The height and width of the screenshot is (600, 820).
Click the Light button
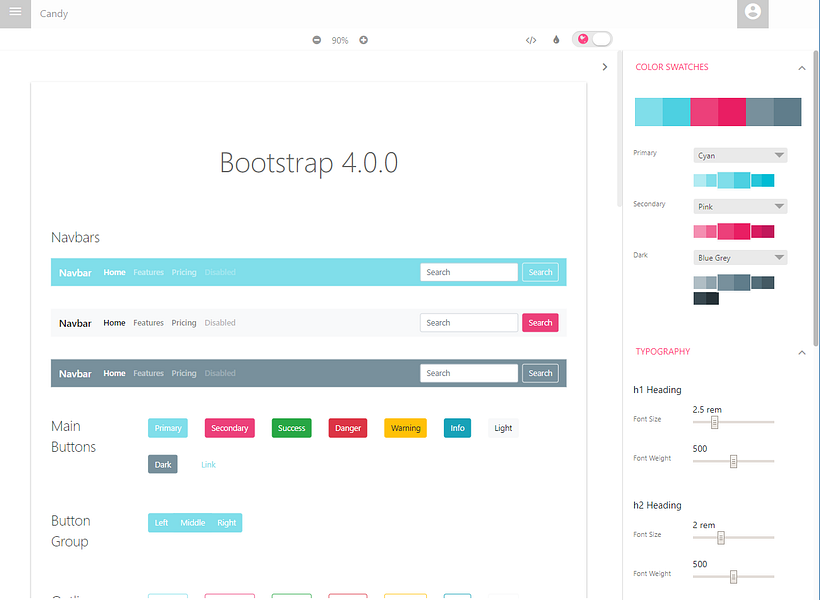503,428
